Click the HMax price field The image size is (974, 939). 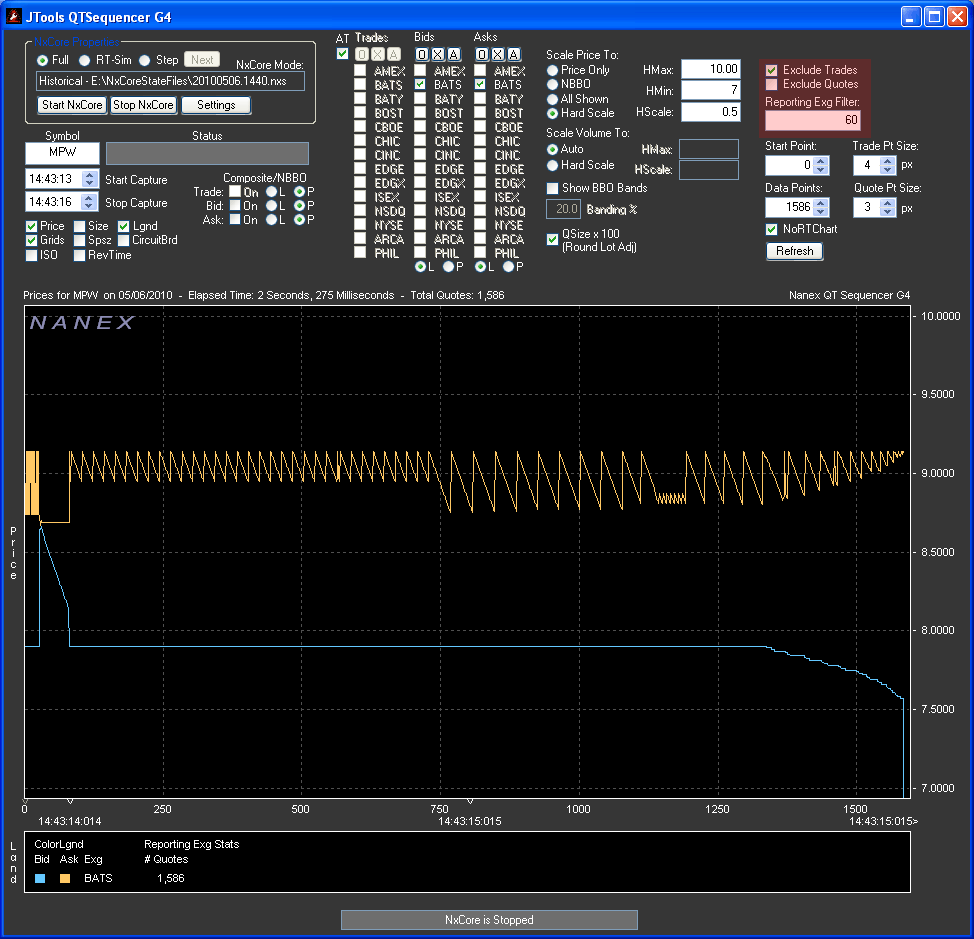point(711,69)
